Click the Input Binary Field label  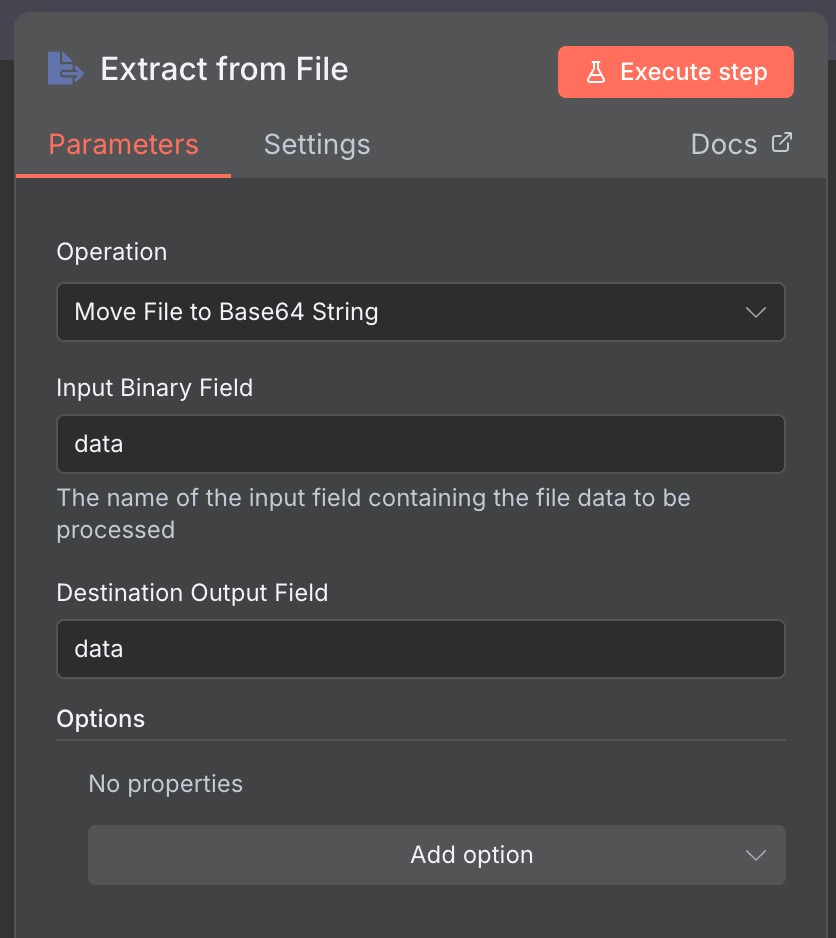coord(155,388)
